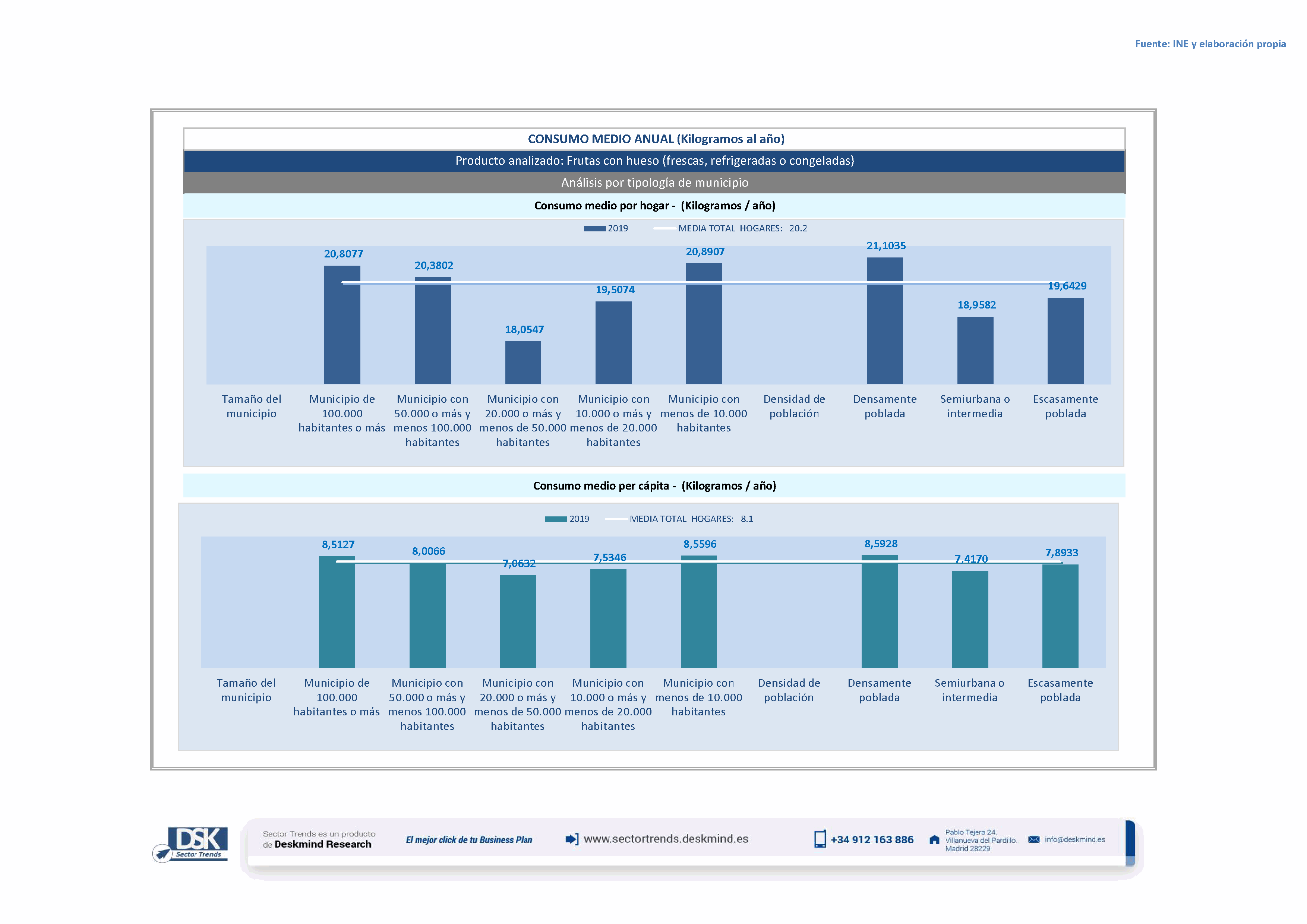The image size is (1307, 924).
Task: Click the info@deskmind.es email address
Action: tap(1074, 839)
